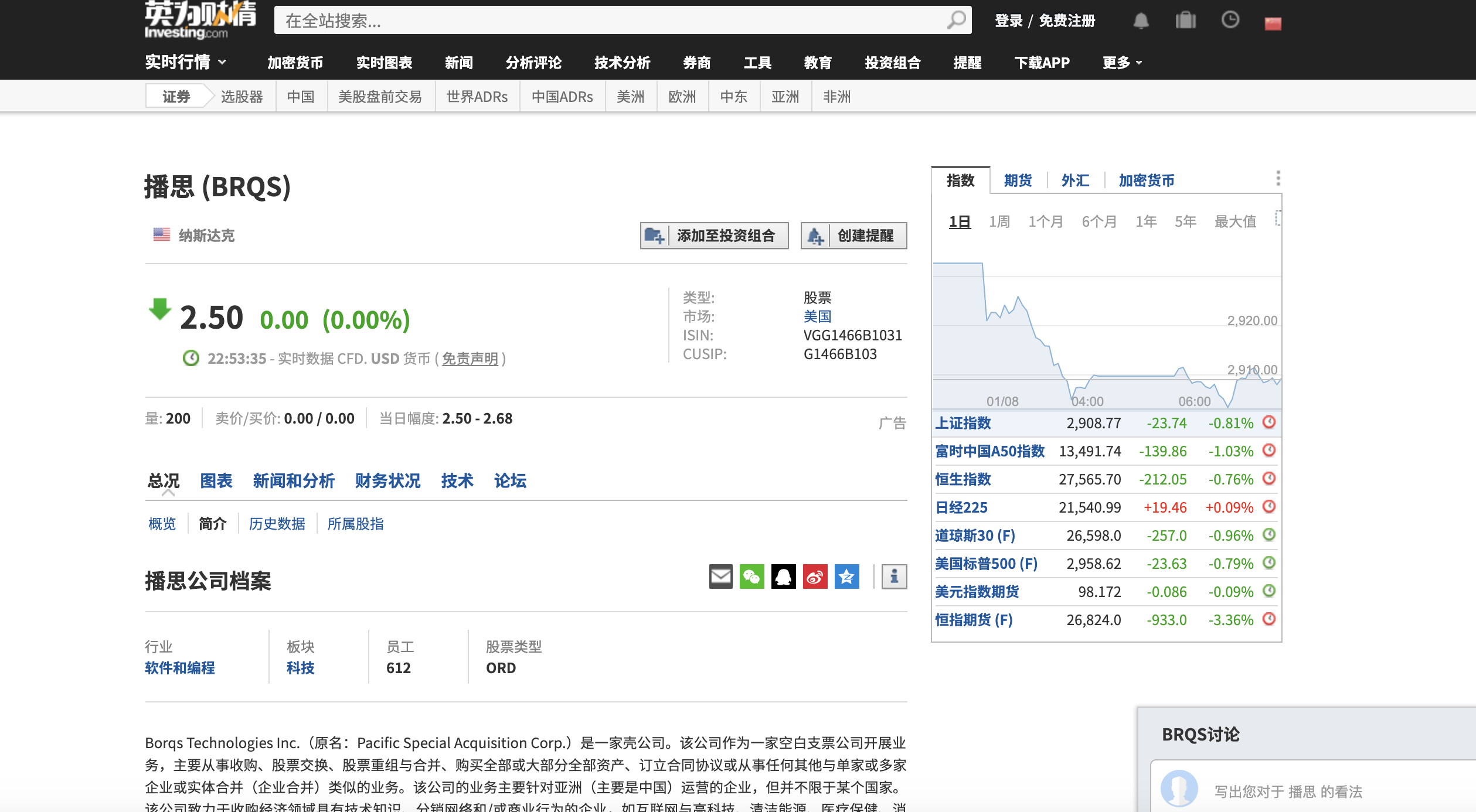The width and height of the screenshot is (1476, 812).
Task: Select the 1周 chart range
Action: pos(999,221)
